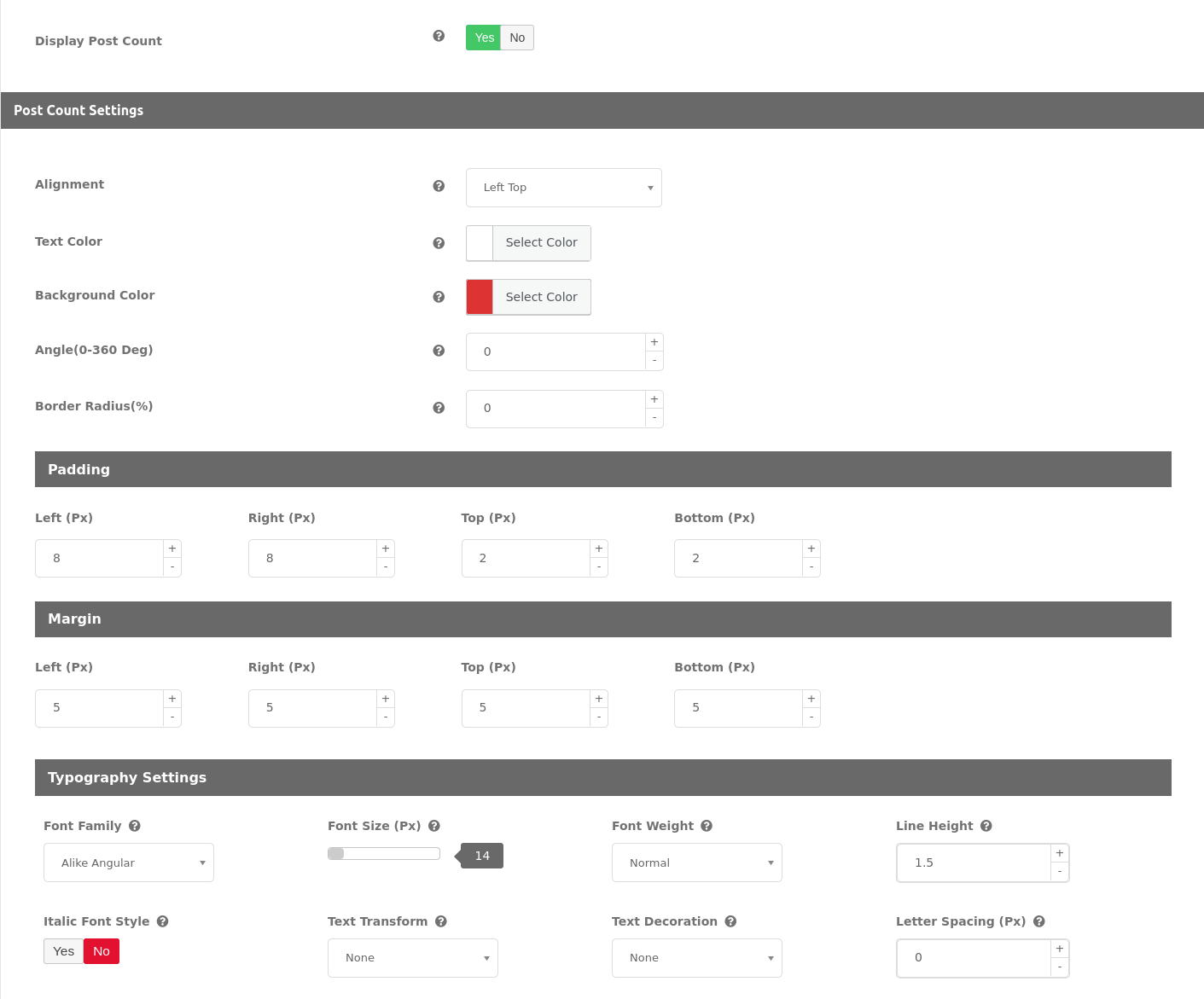Click Border Radius help question icon
Viewport: 1204px width, 999px height.
(x=439, y=408)
